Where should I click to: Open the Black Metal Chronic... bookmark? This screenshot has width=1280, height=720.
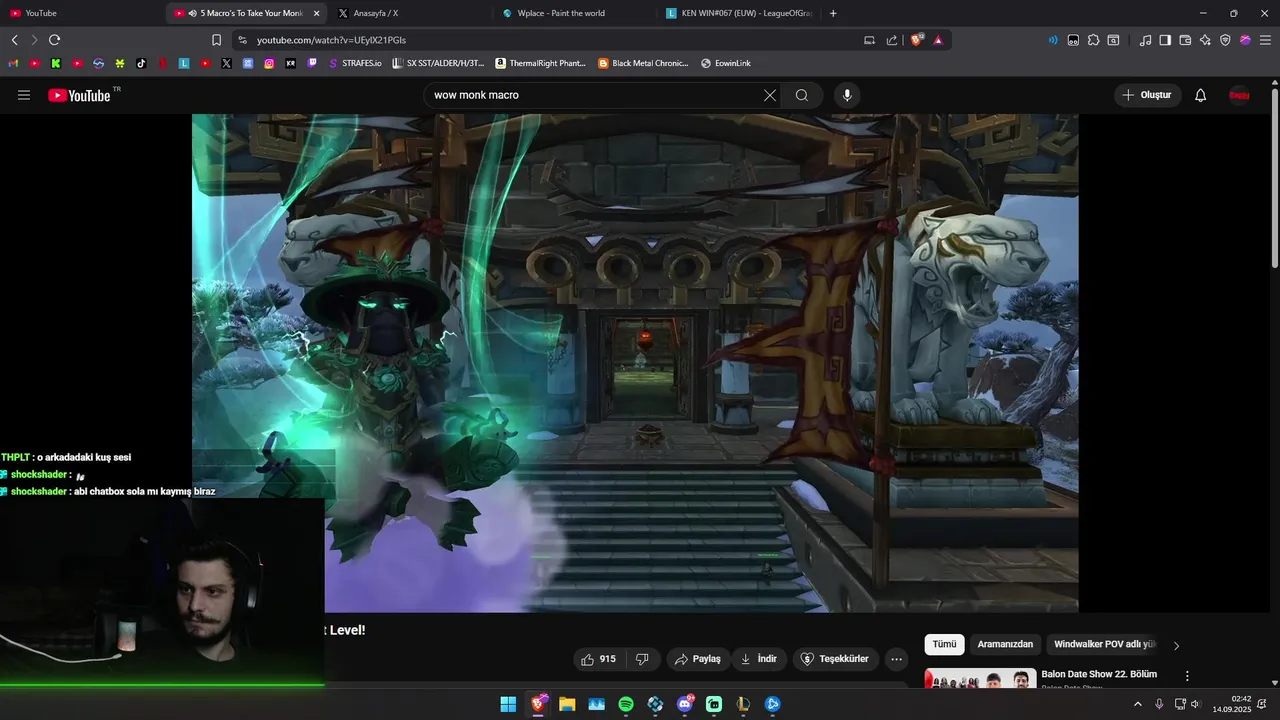pos(644,63)
